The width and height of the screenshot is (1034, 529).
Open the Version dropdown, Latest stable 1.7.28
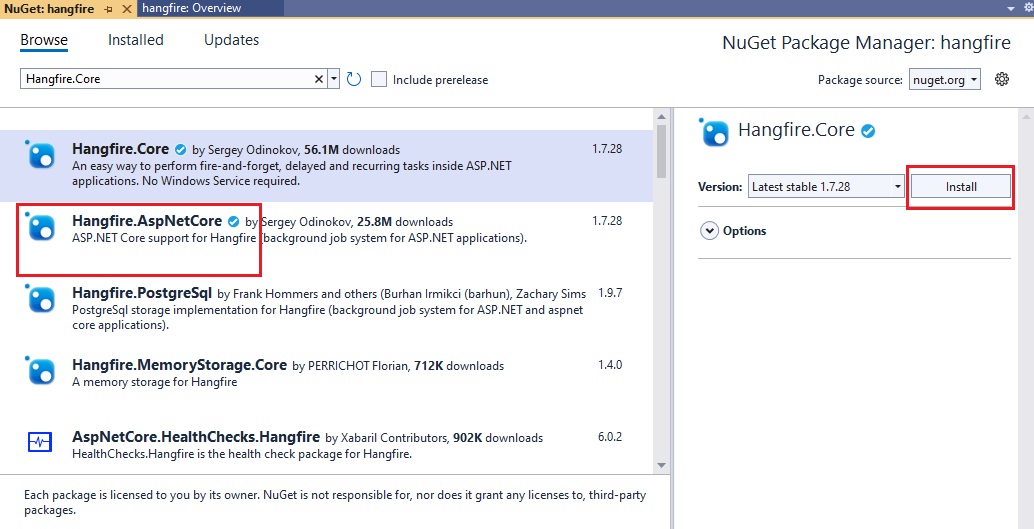[826, 187]
